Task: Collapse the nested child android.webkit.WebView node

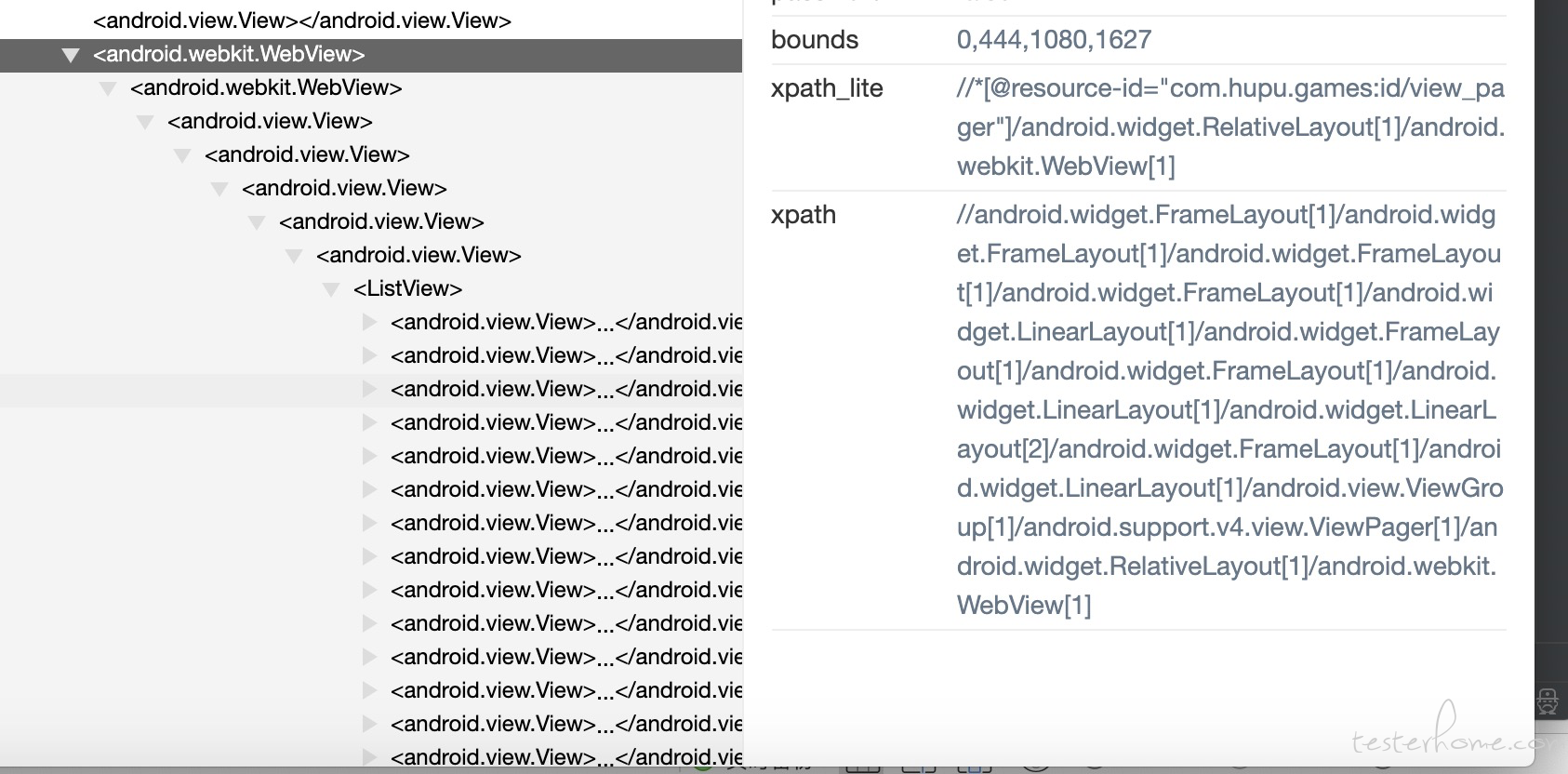Action: point(108,88)
